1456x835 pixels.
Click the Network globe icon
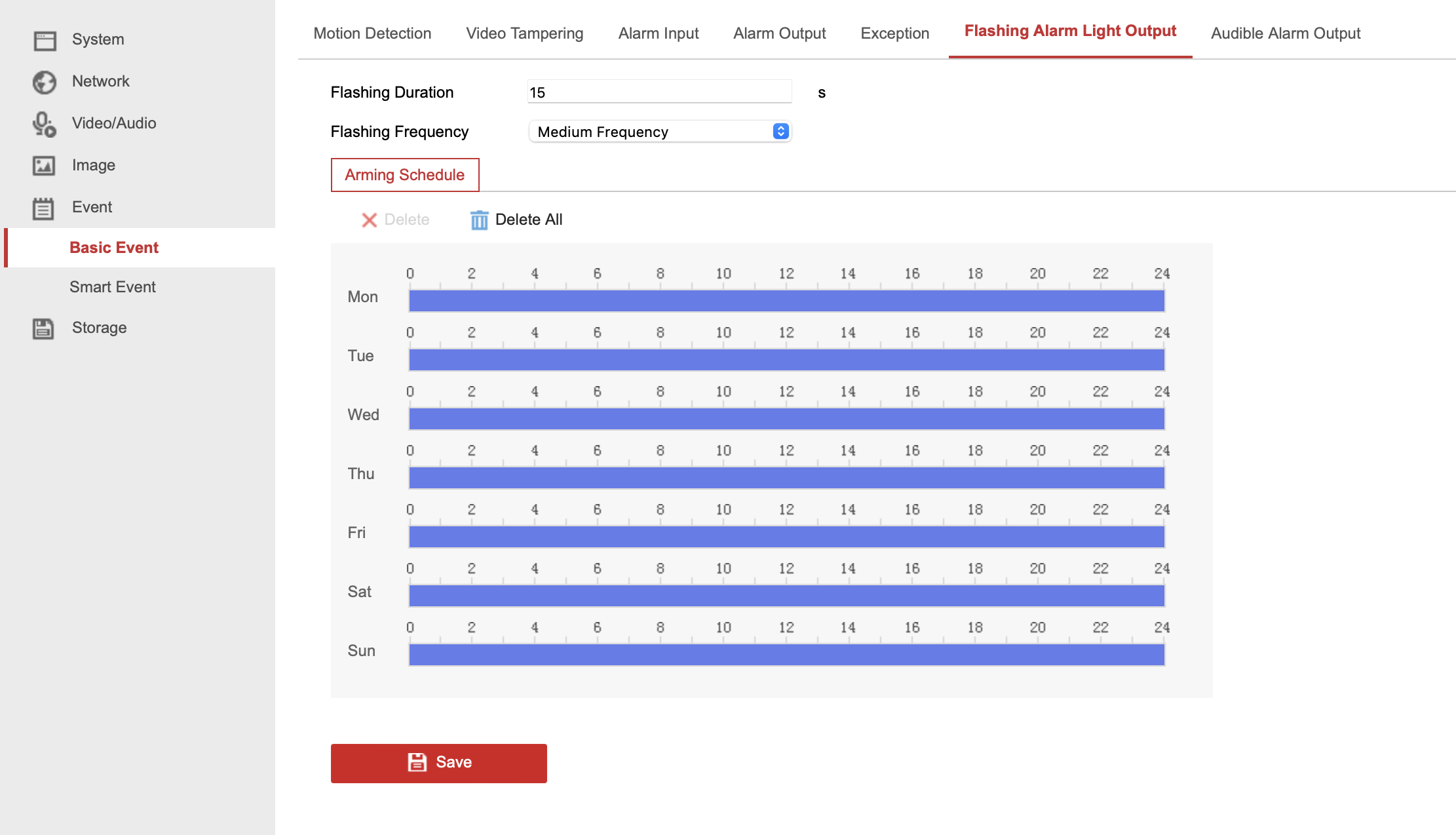(45, 82)
